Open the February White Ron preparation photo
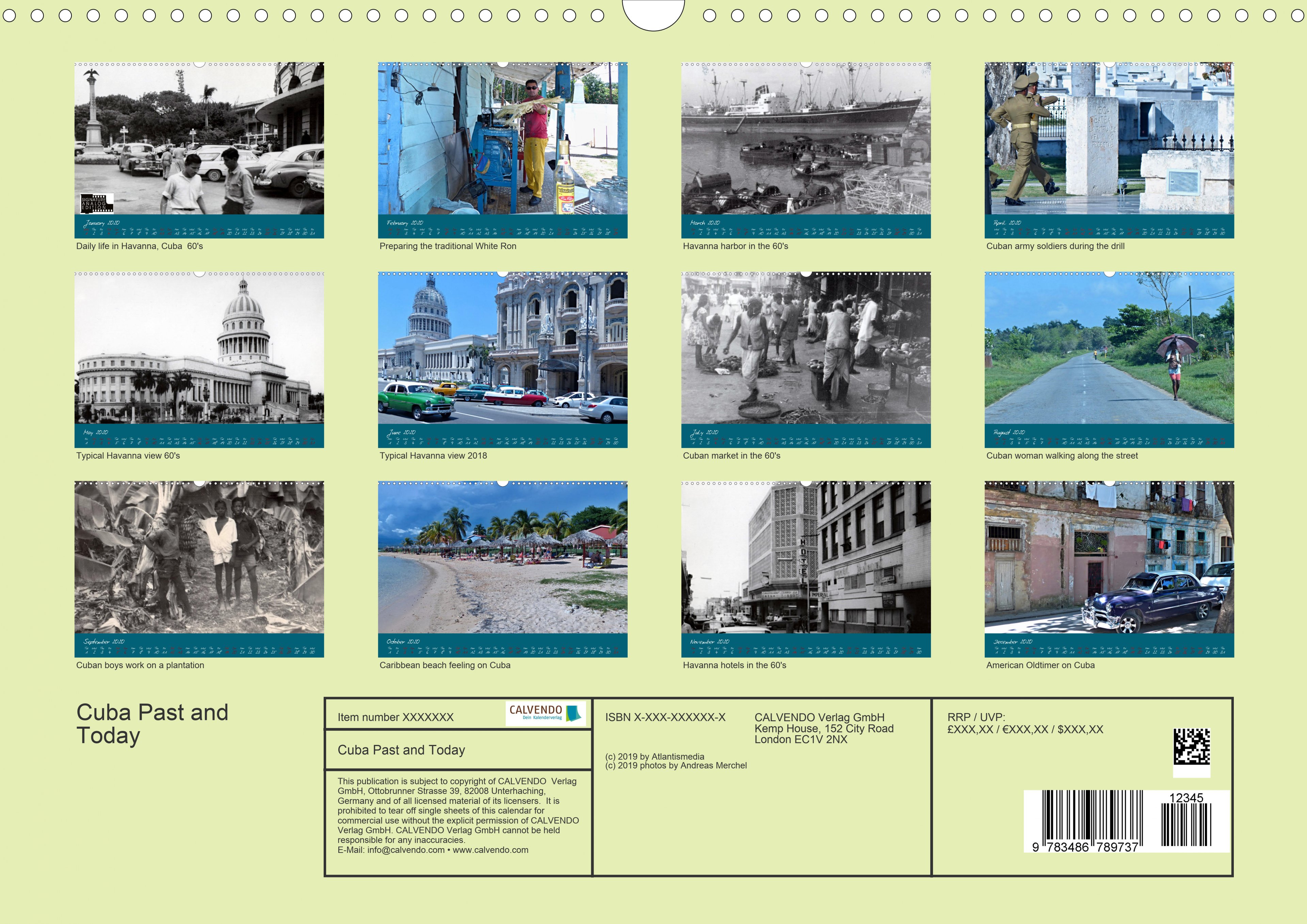Image resolution: width=1307 pixels, height=924 pixels. pos(503,139)
